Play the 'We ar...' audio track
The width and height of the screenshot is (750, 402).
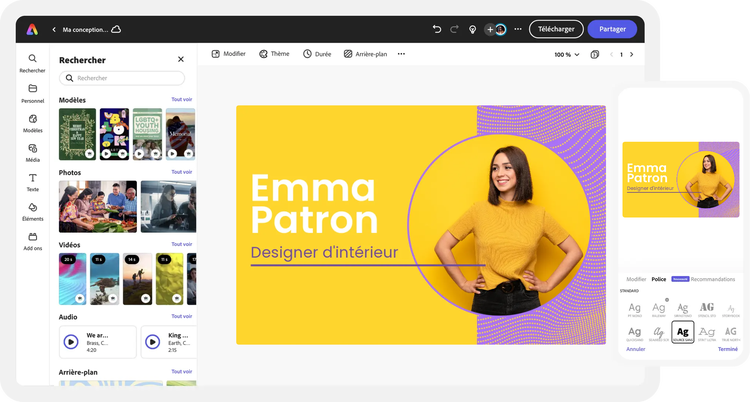pos(71,341)
